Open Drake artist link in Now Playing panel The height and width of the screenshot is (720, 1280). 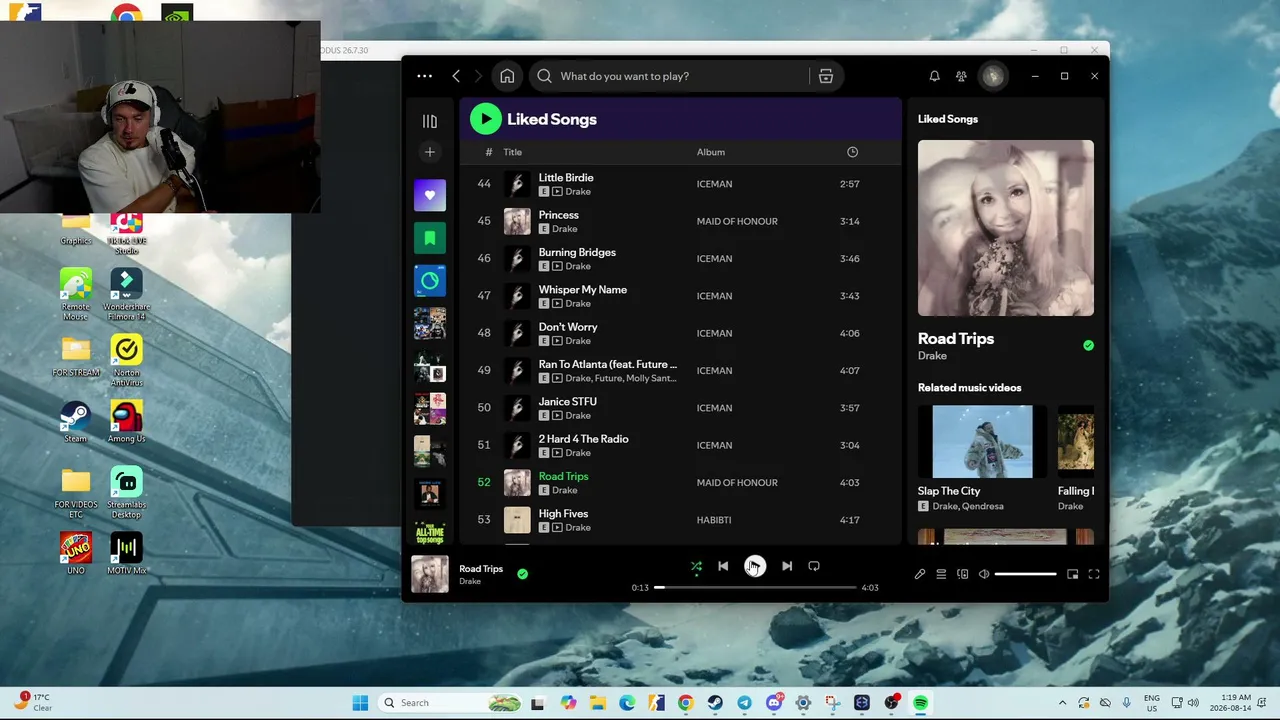pyautogui.click(x=932, y=356)
